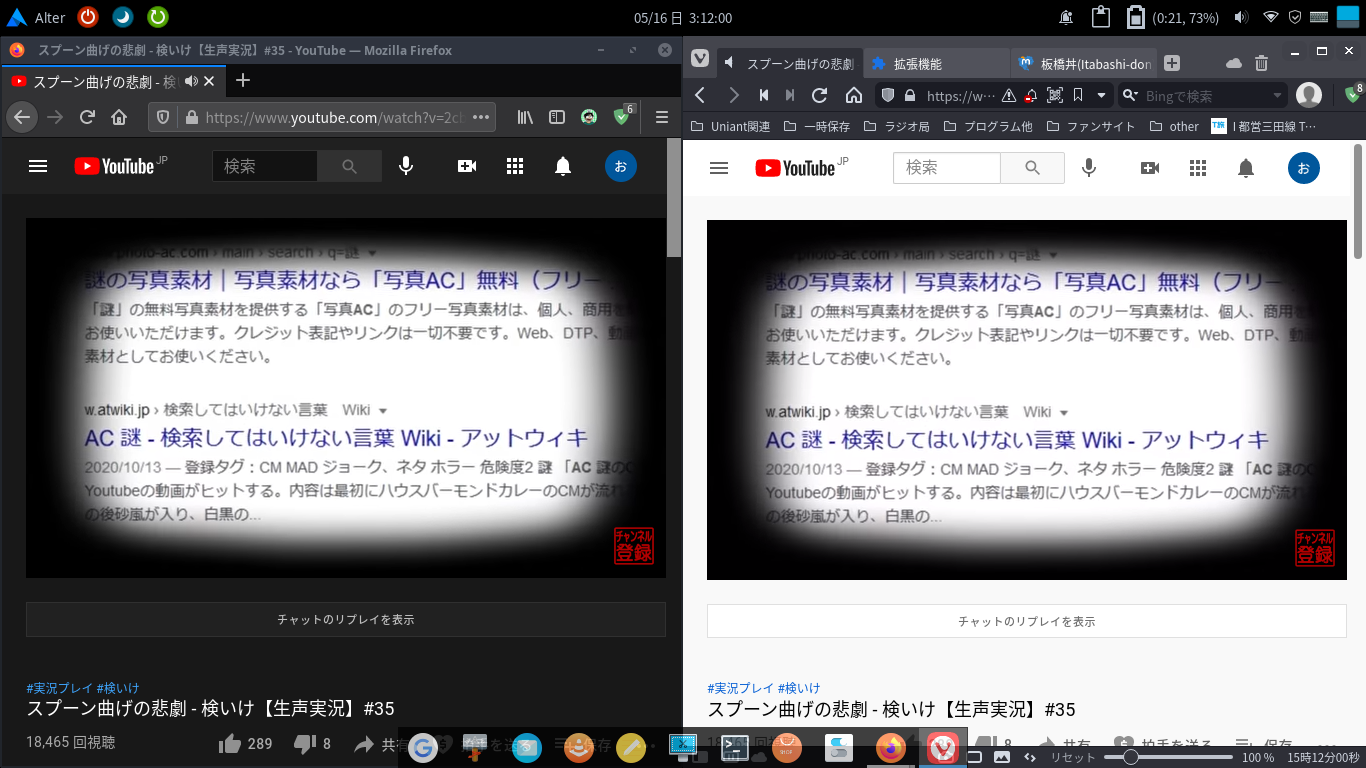Click #実況プレイ hashtag link in Firefox
The image size is (1366, 768).
point(59,688)
